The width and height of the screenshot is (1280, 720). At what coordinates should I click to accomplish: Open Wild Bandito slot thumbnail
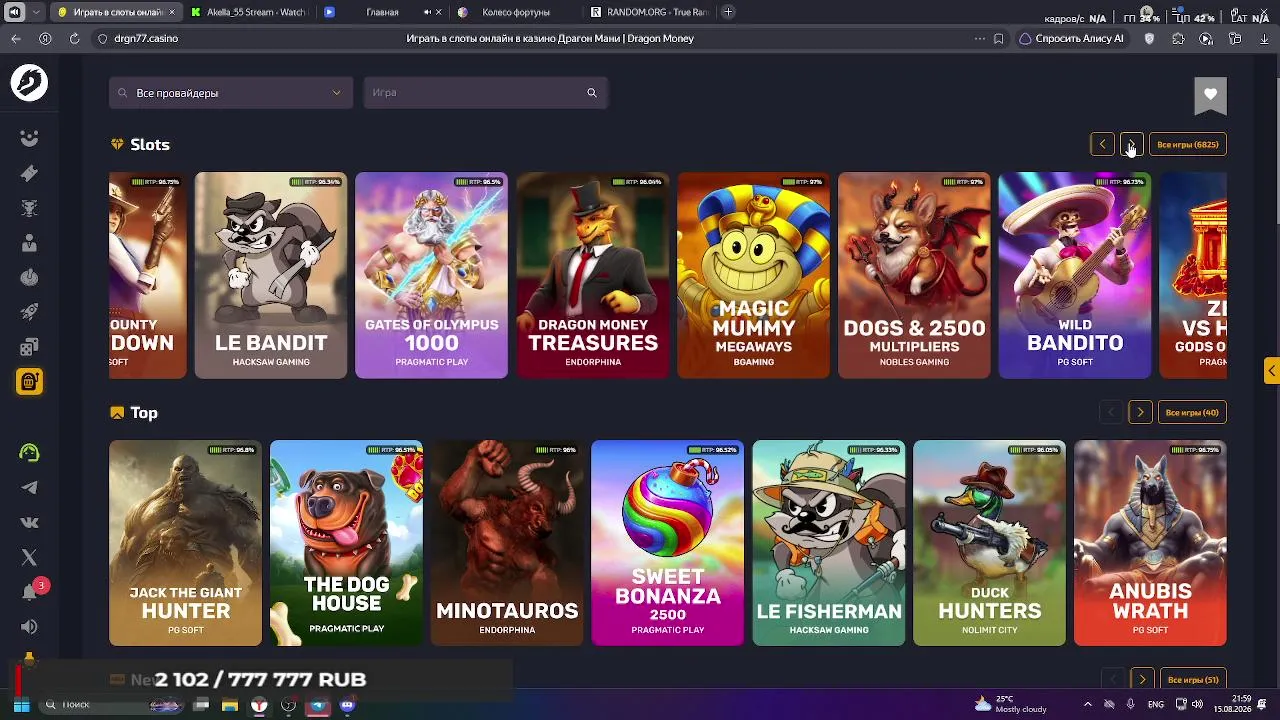(x=1075, y=276)
